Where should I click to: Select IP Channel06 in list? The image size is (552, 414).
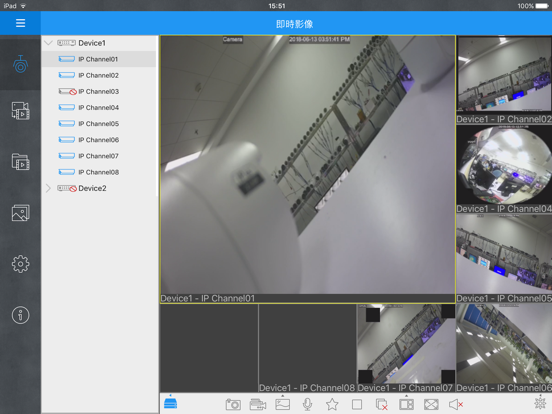[99, 140]
